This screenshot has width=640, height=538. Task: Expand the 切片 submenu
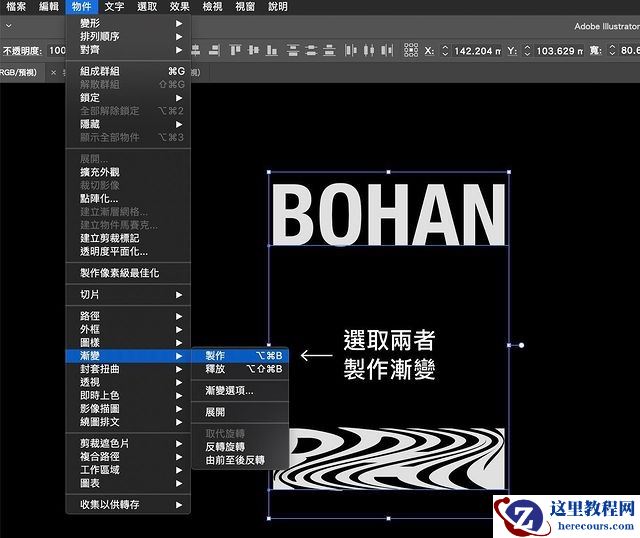click(128, 295)
